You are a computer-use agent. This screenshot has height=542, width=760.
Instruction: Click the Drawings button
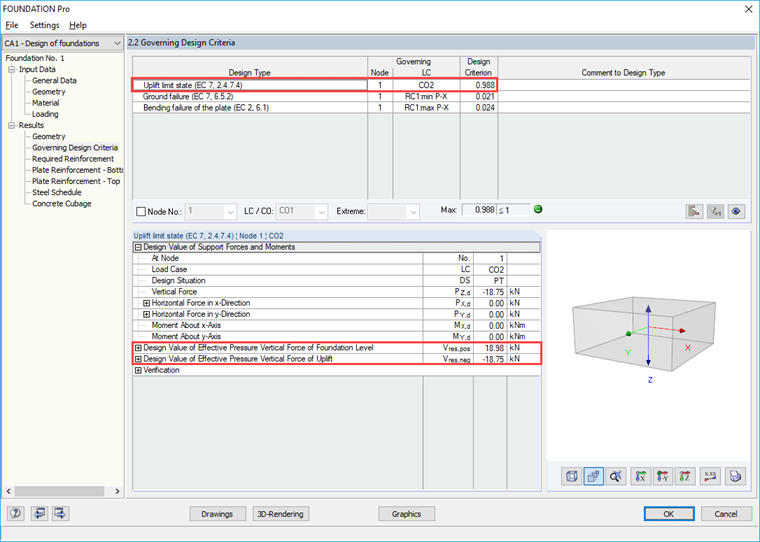pyautogui.click(x=217, y=514)
